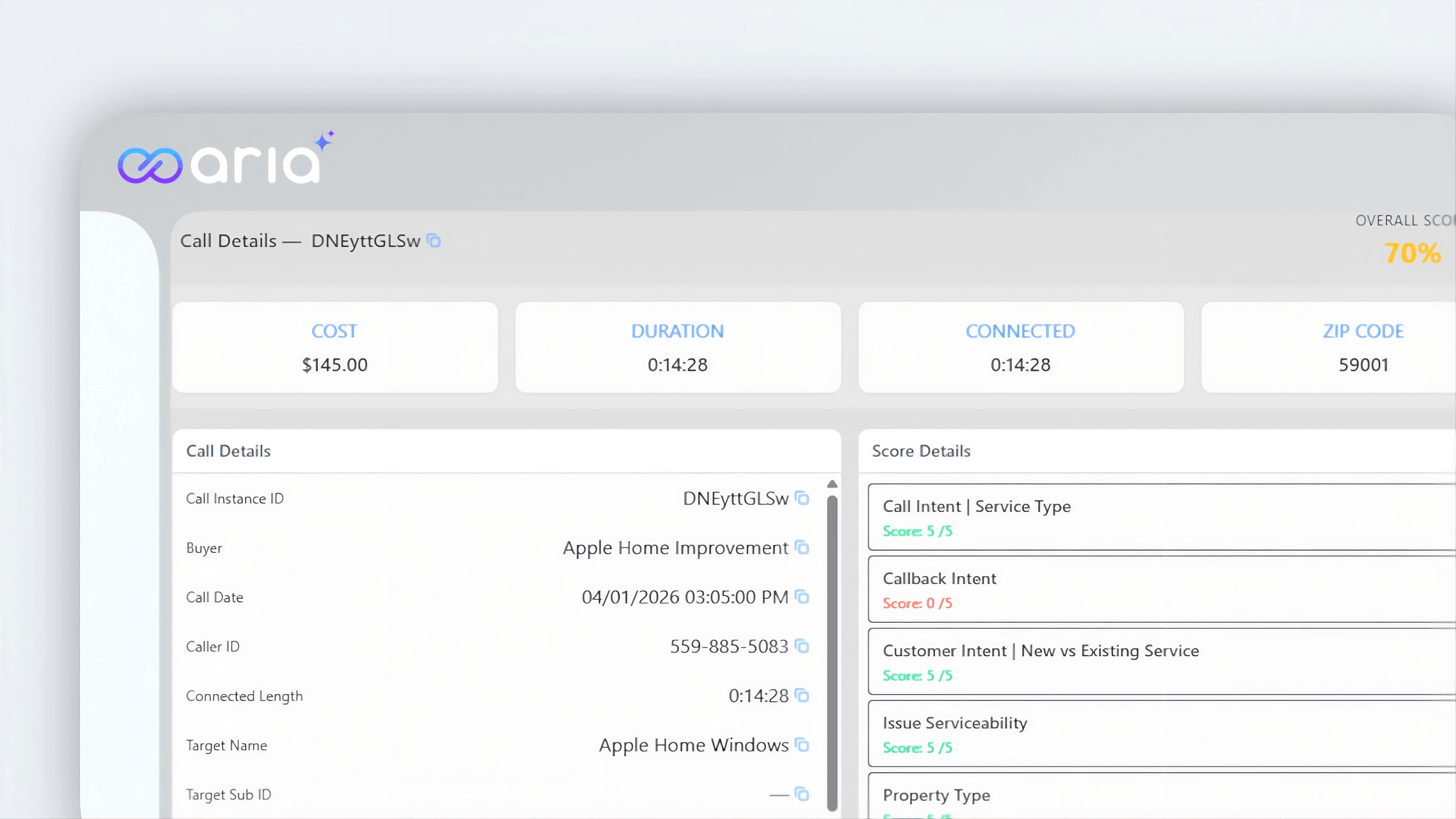Select the Cost summary card
This screenshot has height=819, width=1456.
(334, 347)
